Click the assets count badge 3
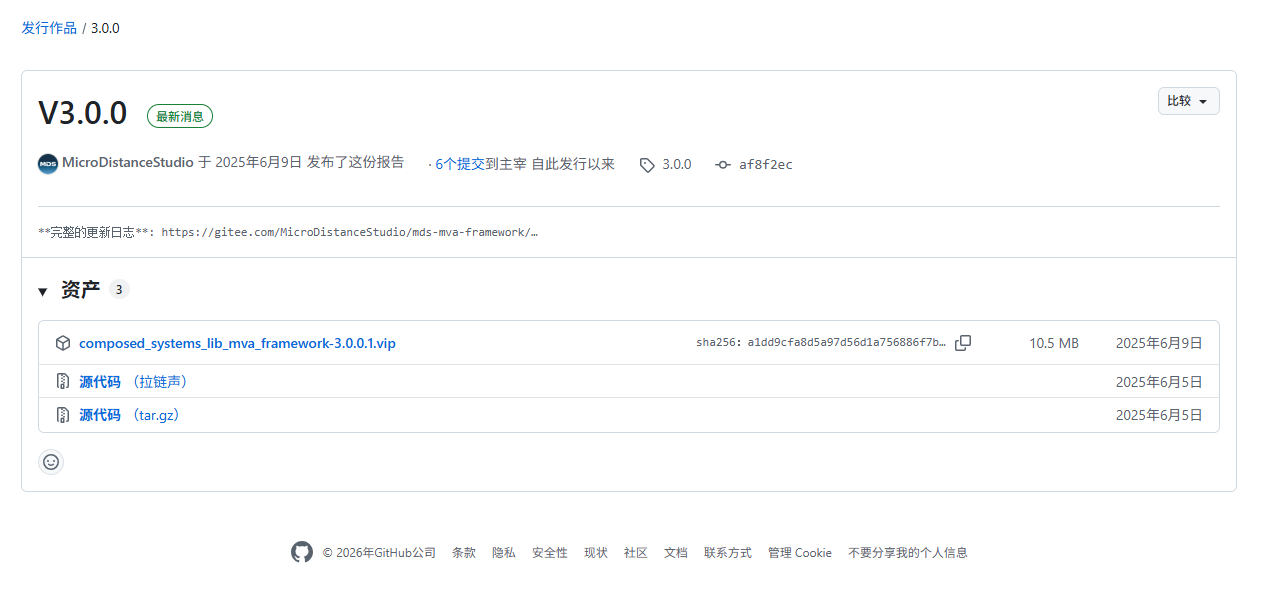 [119, 290]
